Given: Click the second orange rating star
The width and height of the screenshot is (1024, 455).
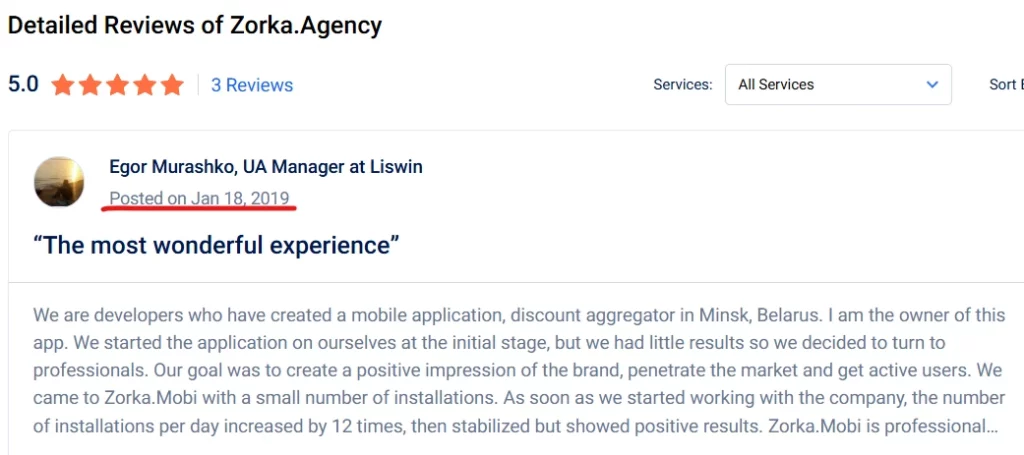Looking at the screenshot, I should click(89, 85).
